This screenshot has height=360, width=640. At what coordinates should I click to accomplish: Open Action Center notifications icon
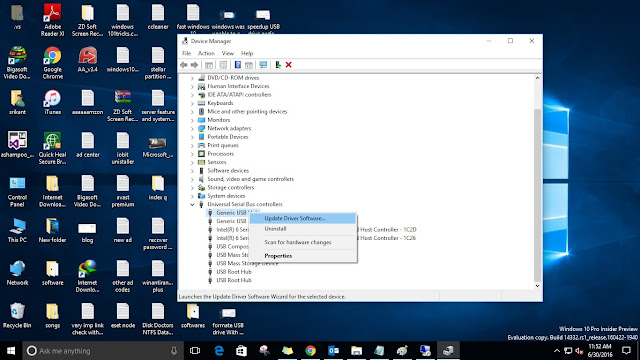click(627, 351)
